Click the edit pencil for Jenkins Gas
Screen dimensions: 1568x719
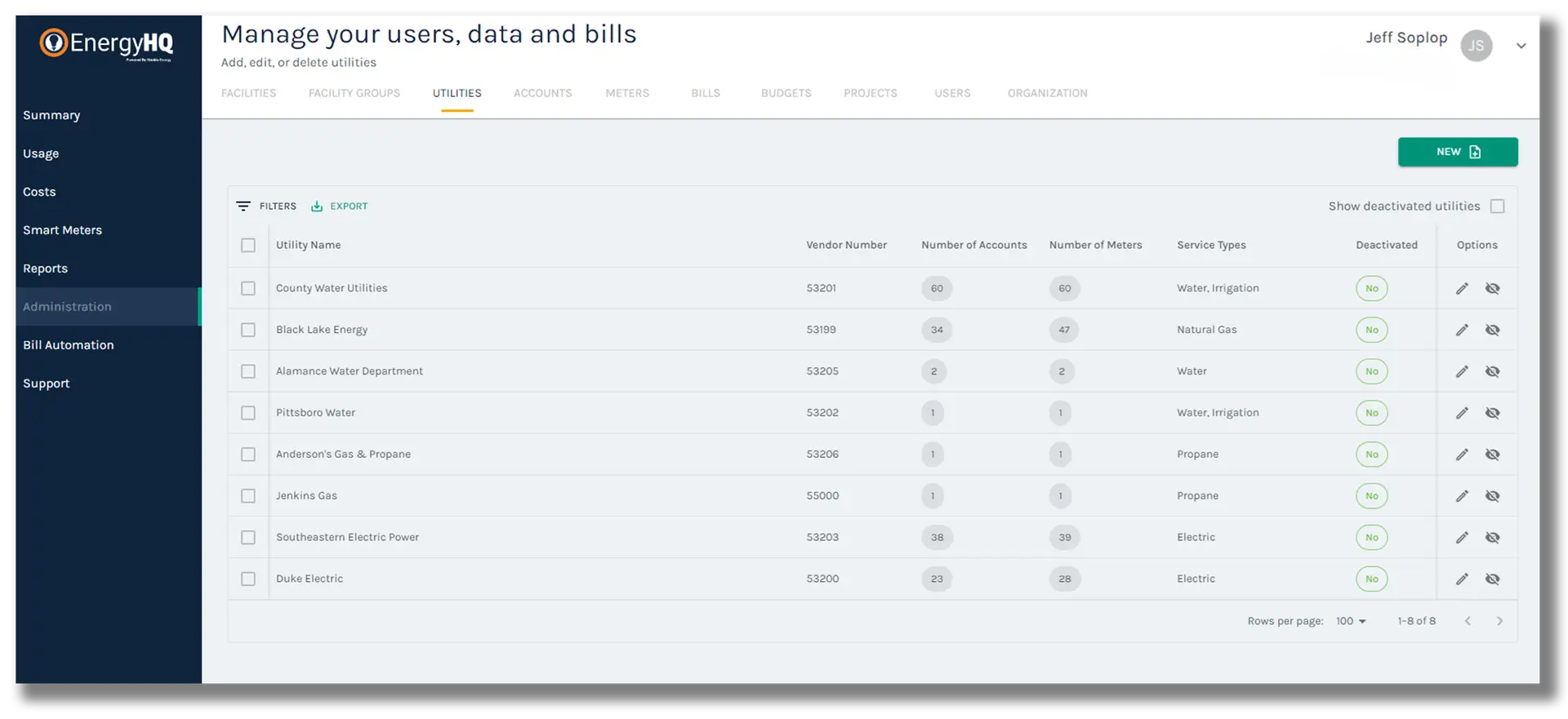click(1462, 495)
